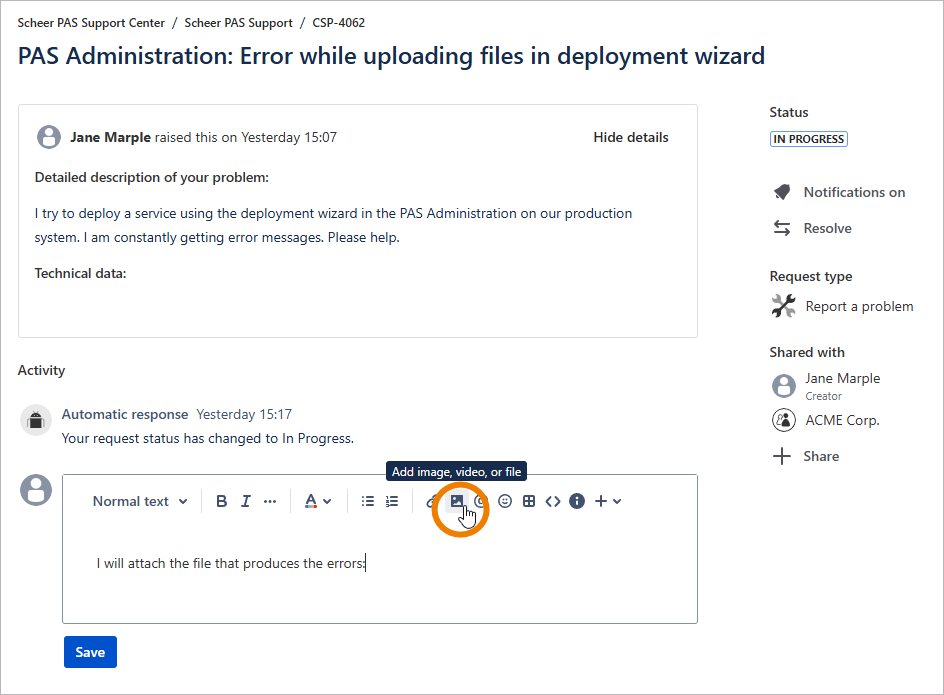Click Report a problem request type text
Viewport: 944px width, 695px height.
[x=859, y=306]
